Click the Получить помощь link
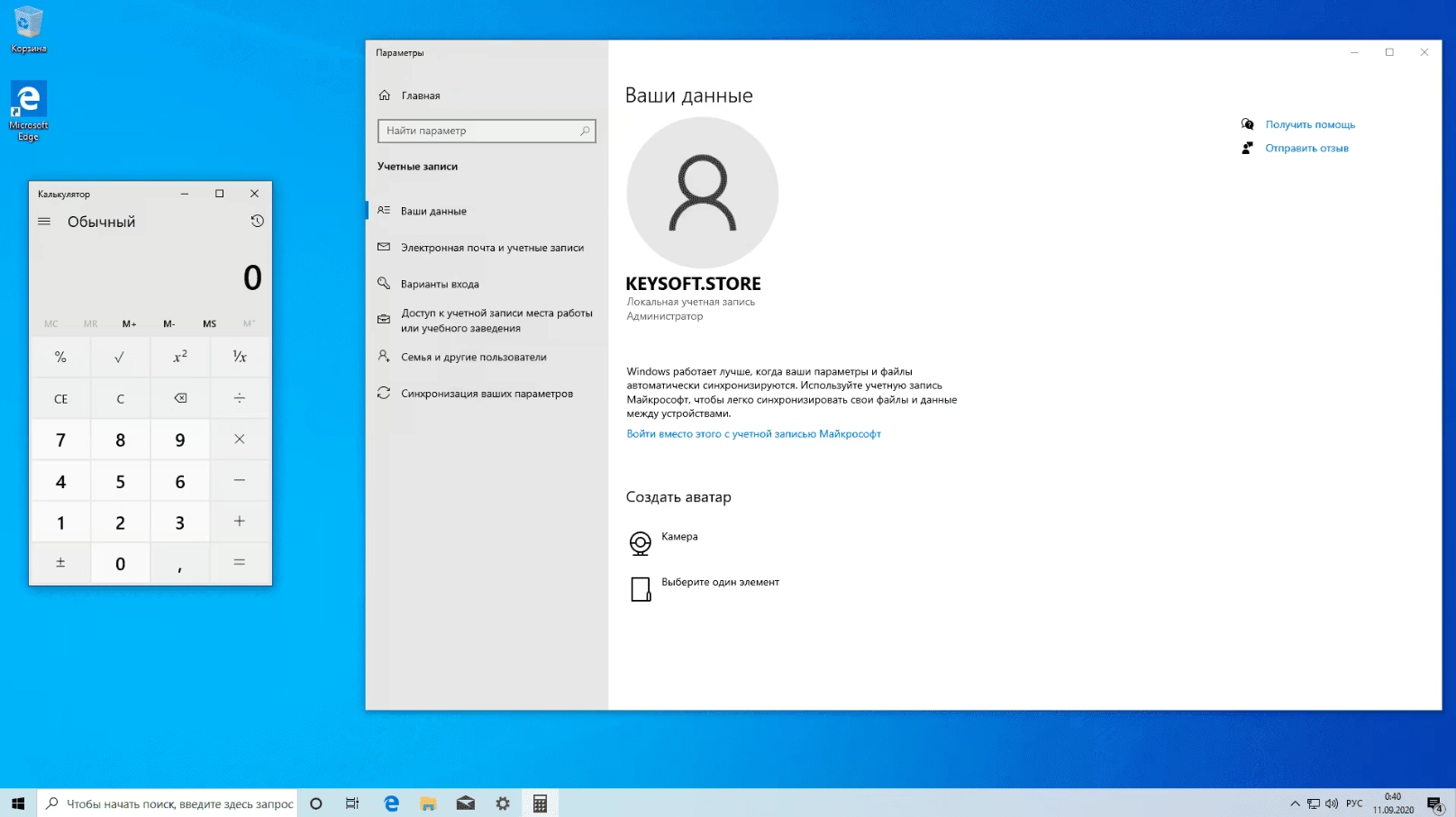 click(1310, 124)
